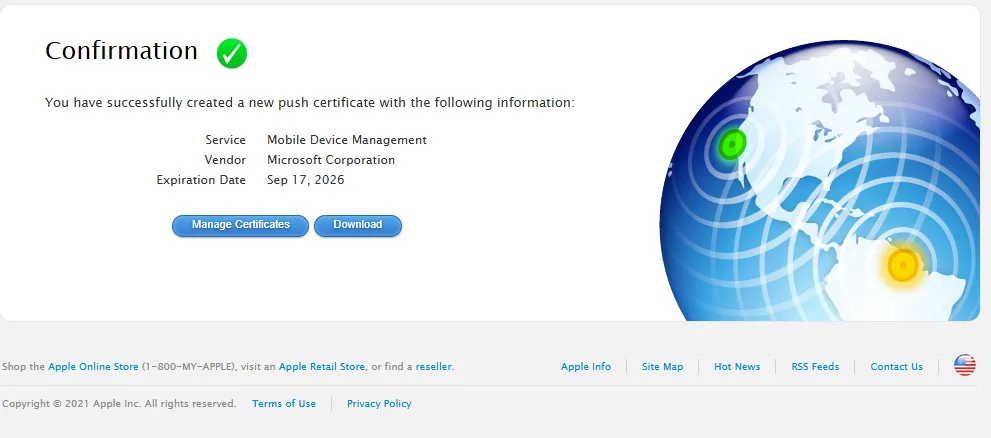Screen dimensions: 991x438
Task: Go to Site Map
Action: (x=662, y=367)
